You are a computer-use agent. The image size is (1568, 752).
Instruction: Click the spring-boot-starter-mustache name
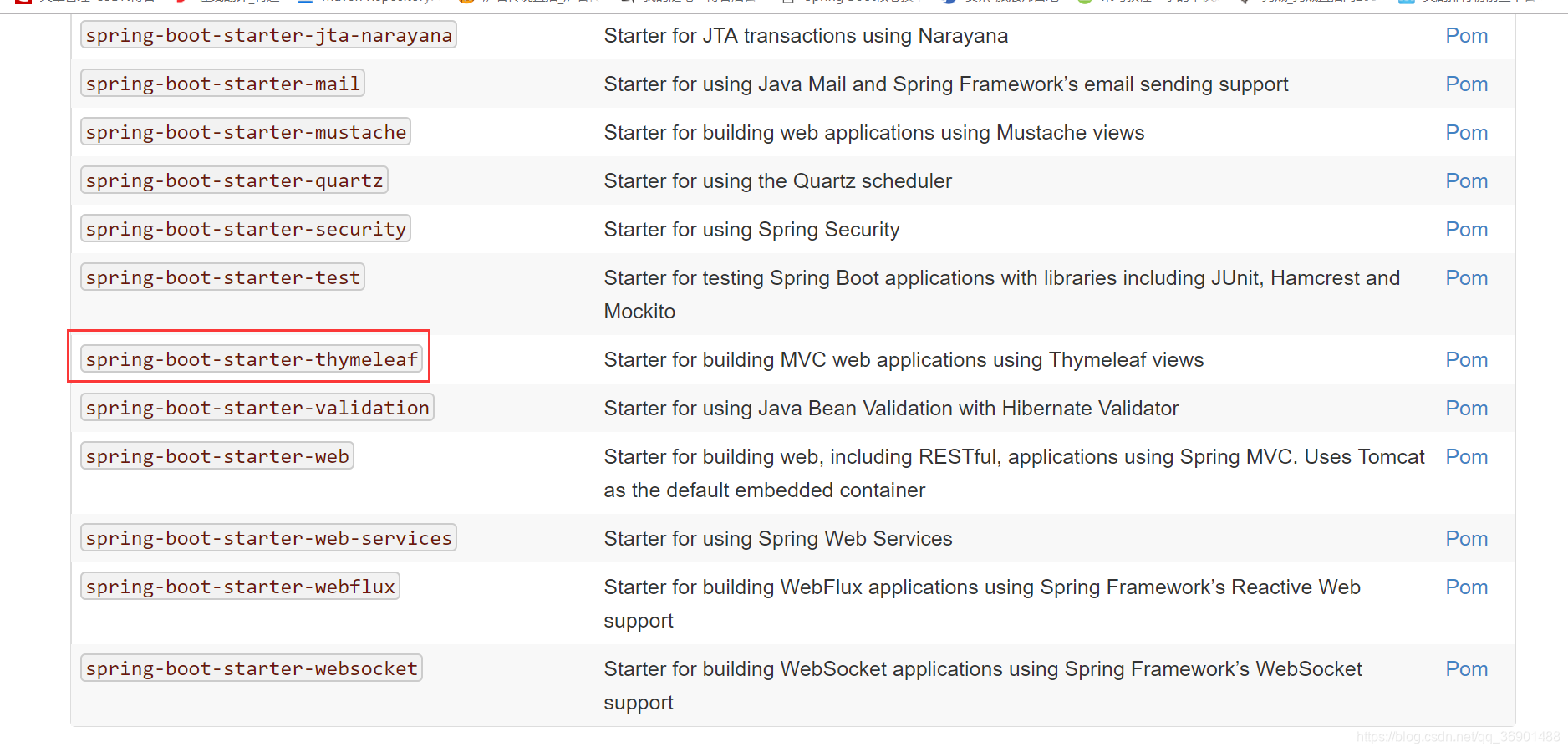(246, 132)
